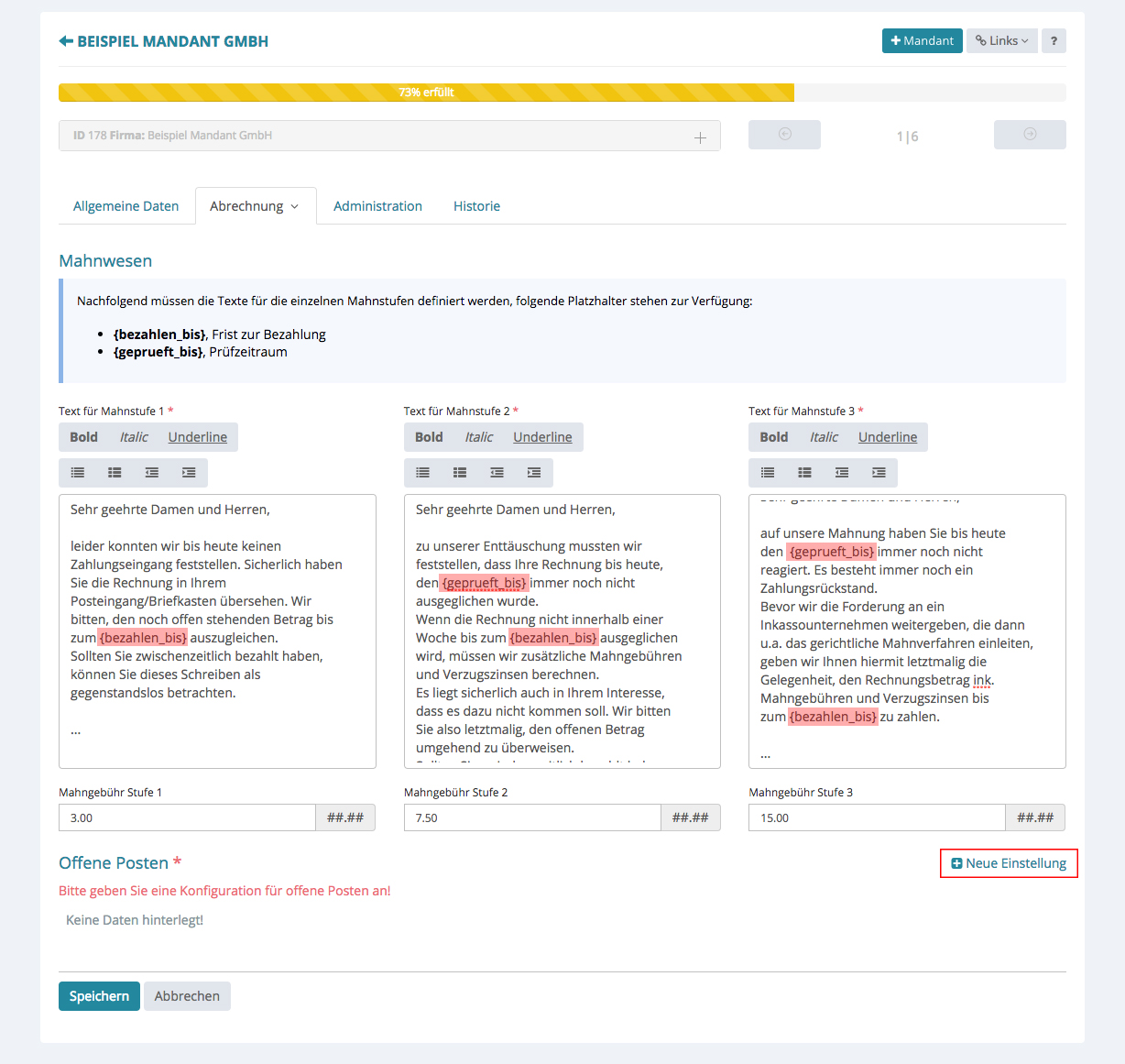Insert unordered list in Mahnstufe 3 toolbar
This screenshot has width=1125, height=1064.
click(x=768, y=473)
